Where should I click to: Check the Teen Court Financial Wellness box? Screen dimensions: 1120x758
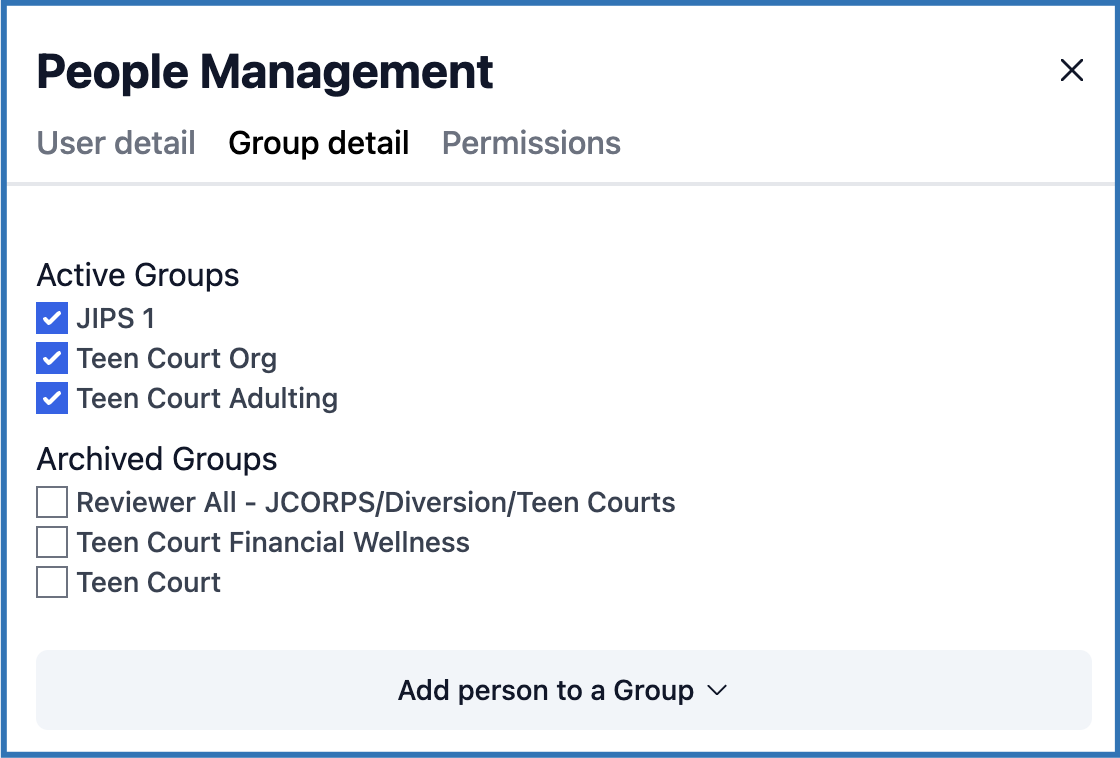pyautogui.click(x=52, y=542)
